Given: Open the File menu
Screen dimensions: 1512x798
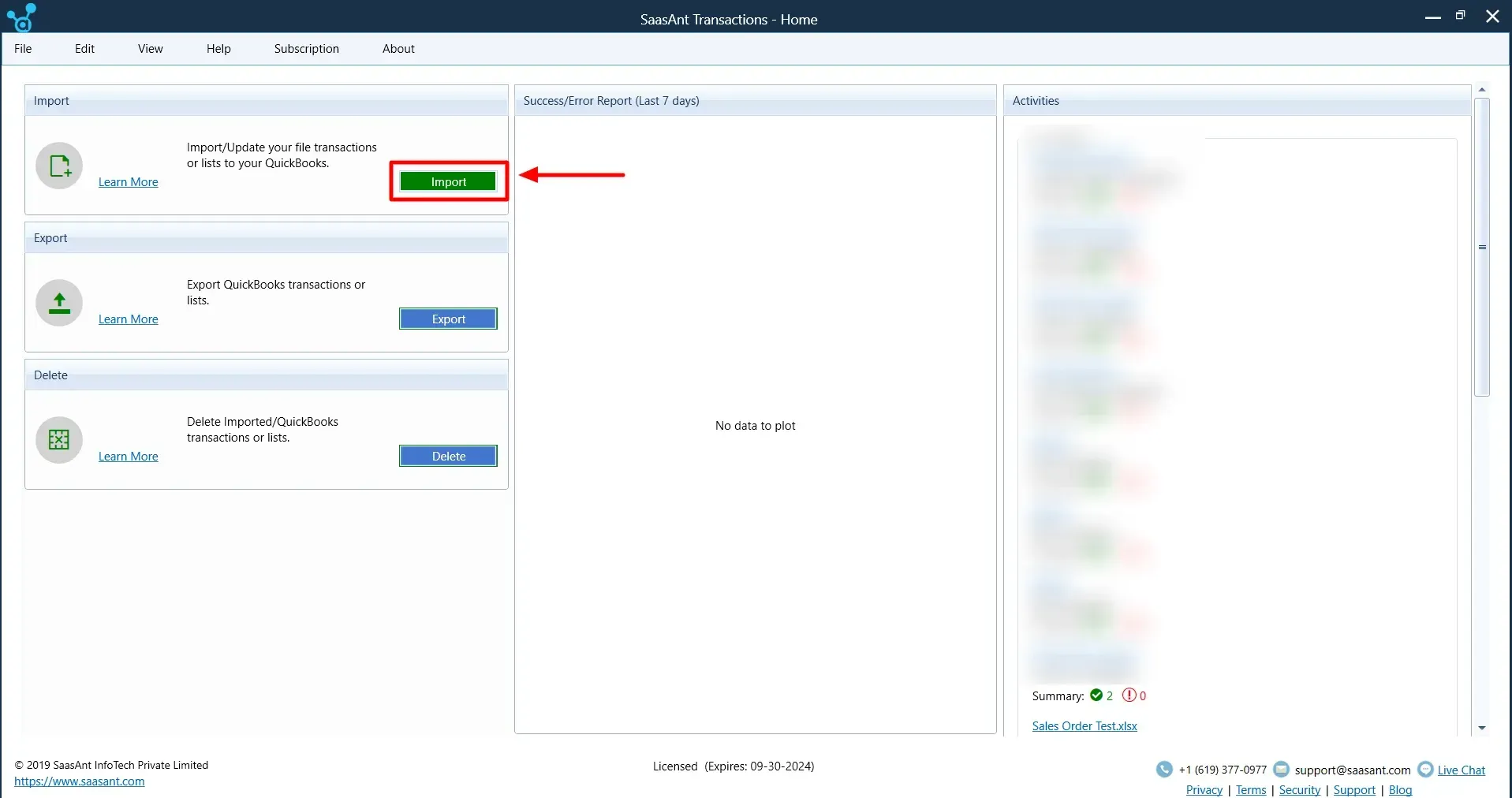Looking at the screenshot, I should pos(23,49).
